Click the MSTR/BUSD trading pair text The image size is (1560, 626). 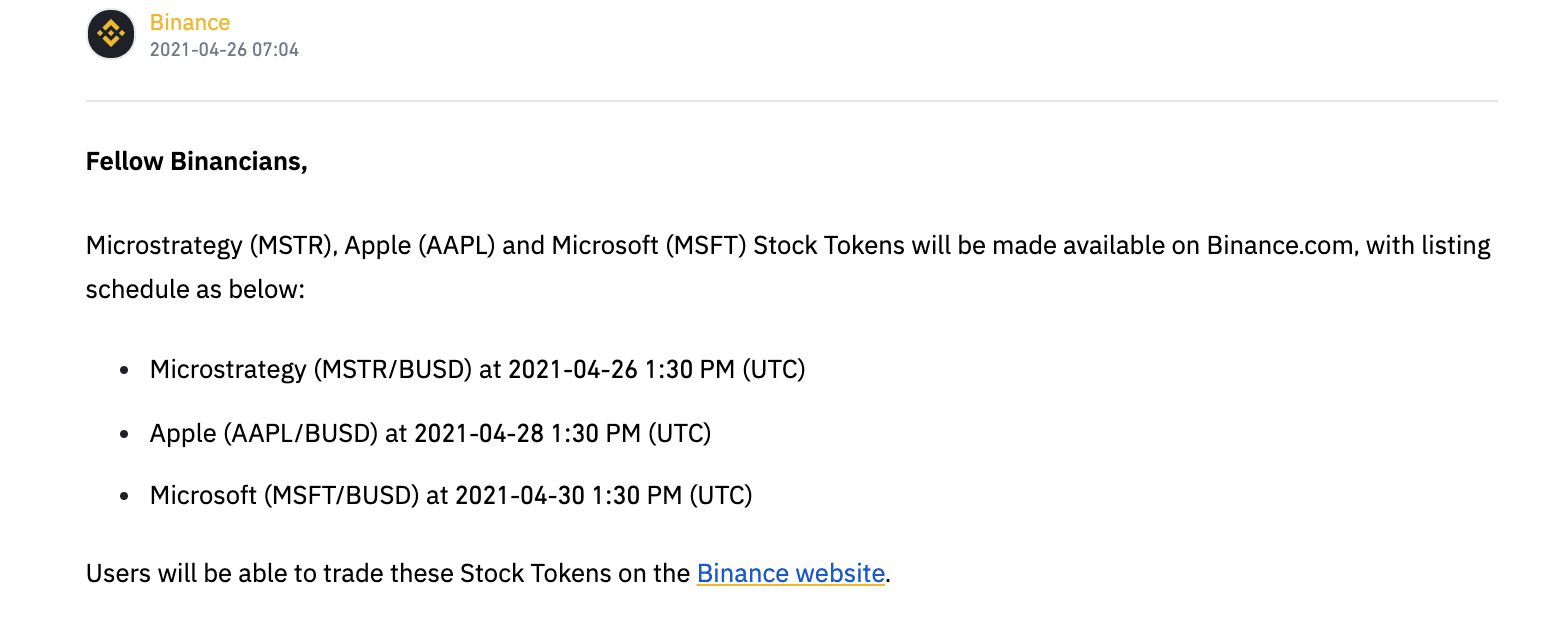click(393, 369)
